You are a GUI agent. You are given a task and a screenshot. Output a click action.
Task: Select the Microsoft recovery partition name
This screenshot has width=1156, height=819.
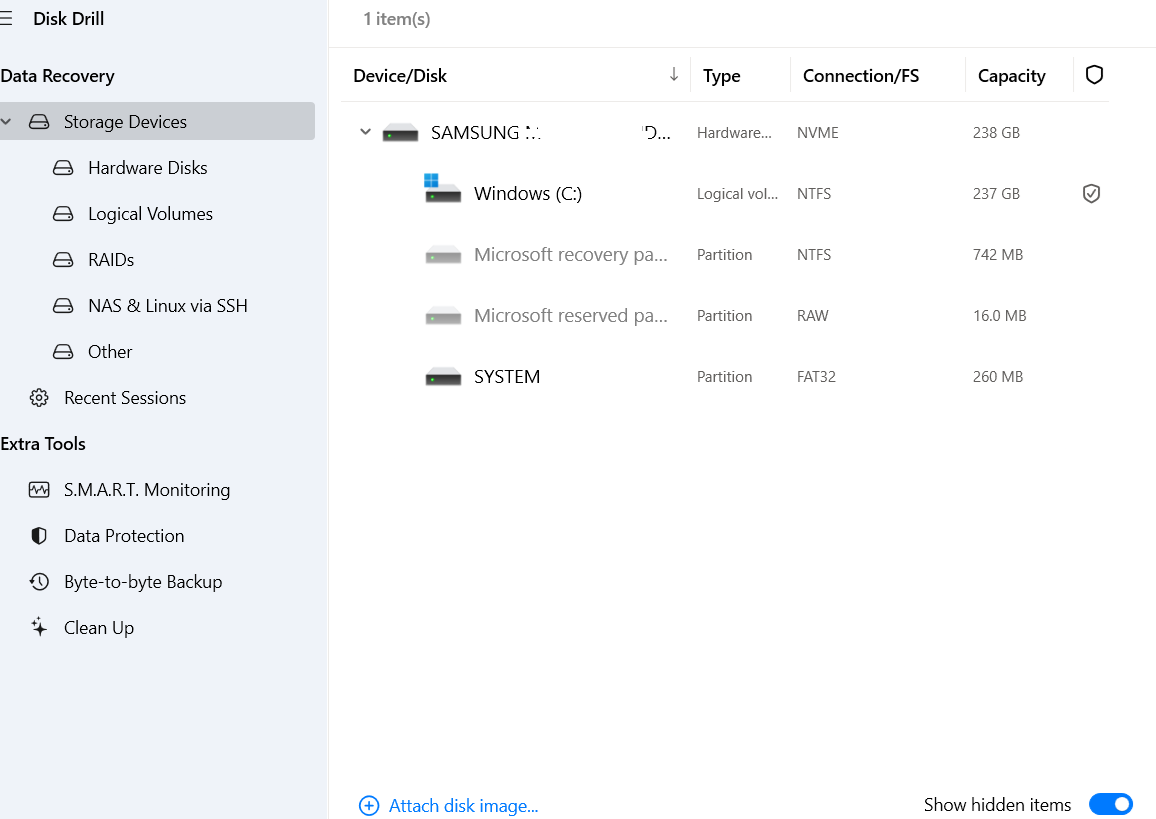(x=571, y=255)
